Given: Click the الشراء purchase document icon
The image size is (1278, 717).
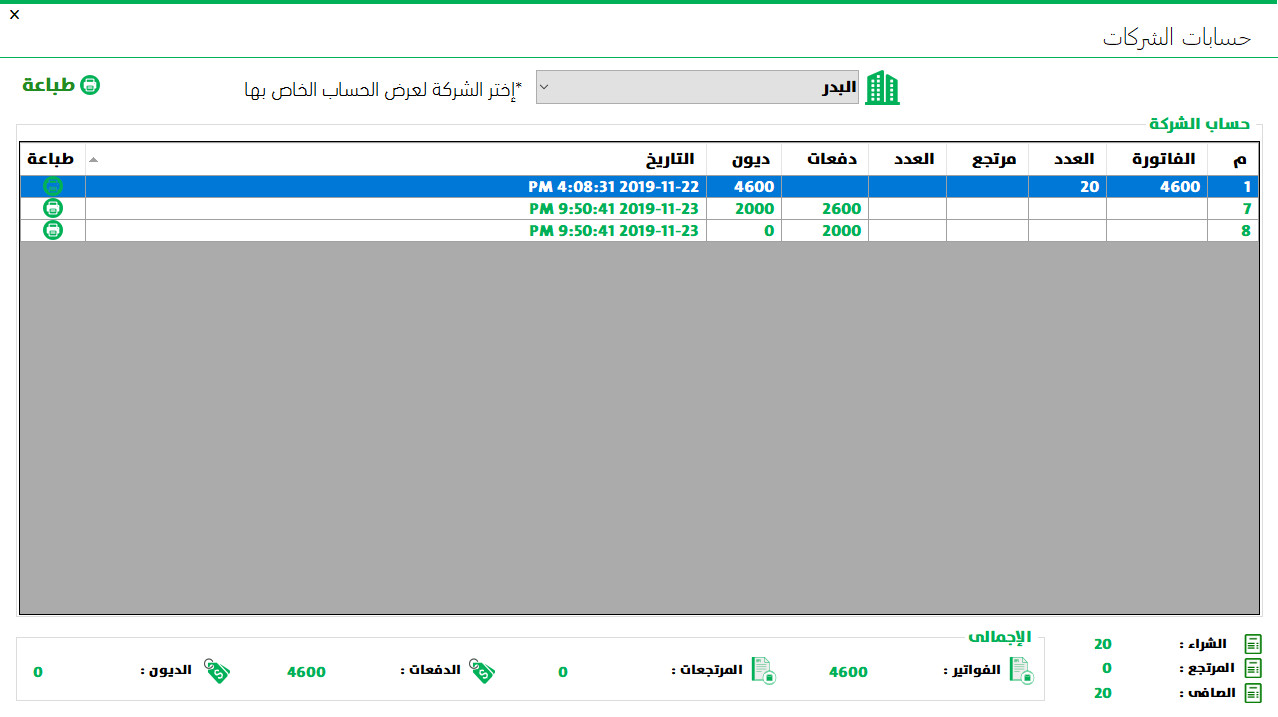Looking at the screenshot, I should tap(1253, 644).
